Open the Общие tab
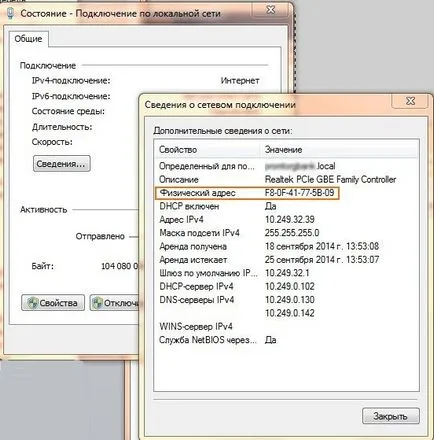The height and width of the screenshot is (440, 434). pos(29,39)
